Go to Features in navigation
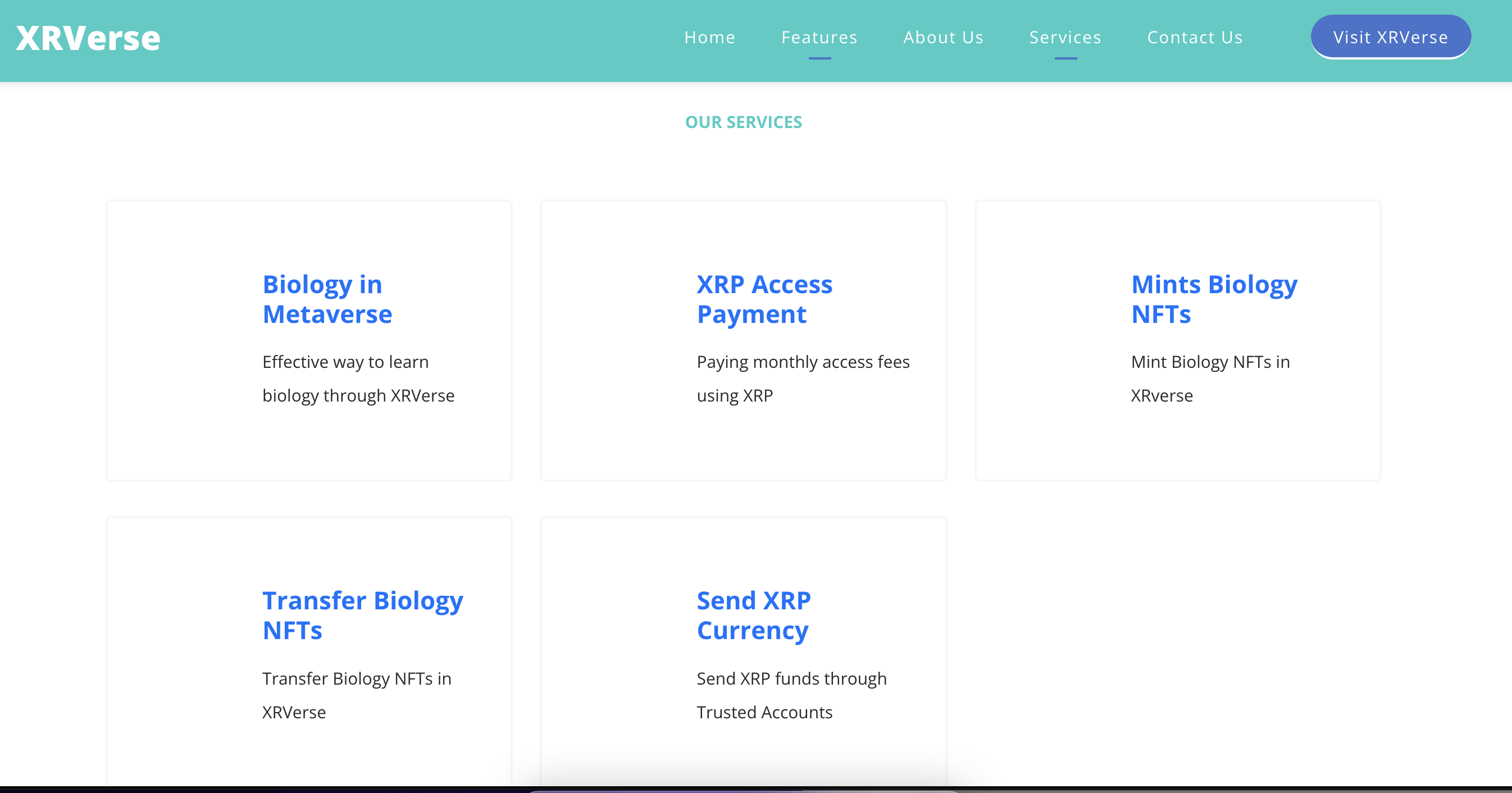This screenshot has height=793, width=1512. (819, 38)
